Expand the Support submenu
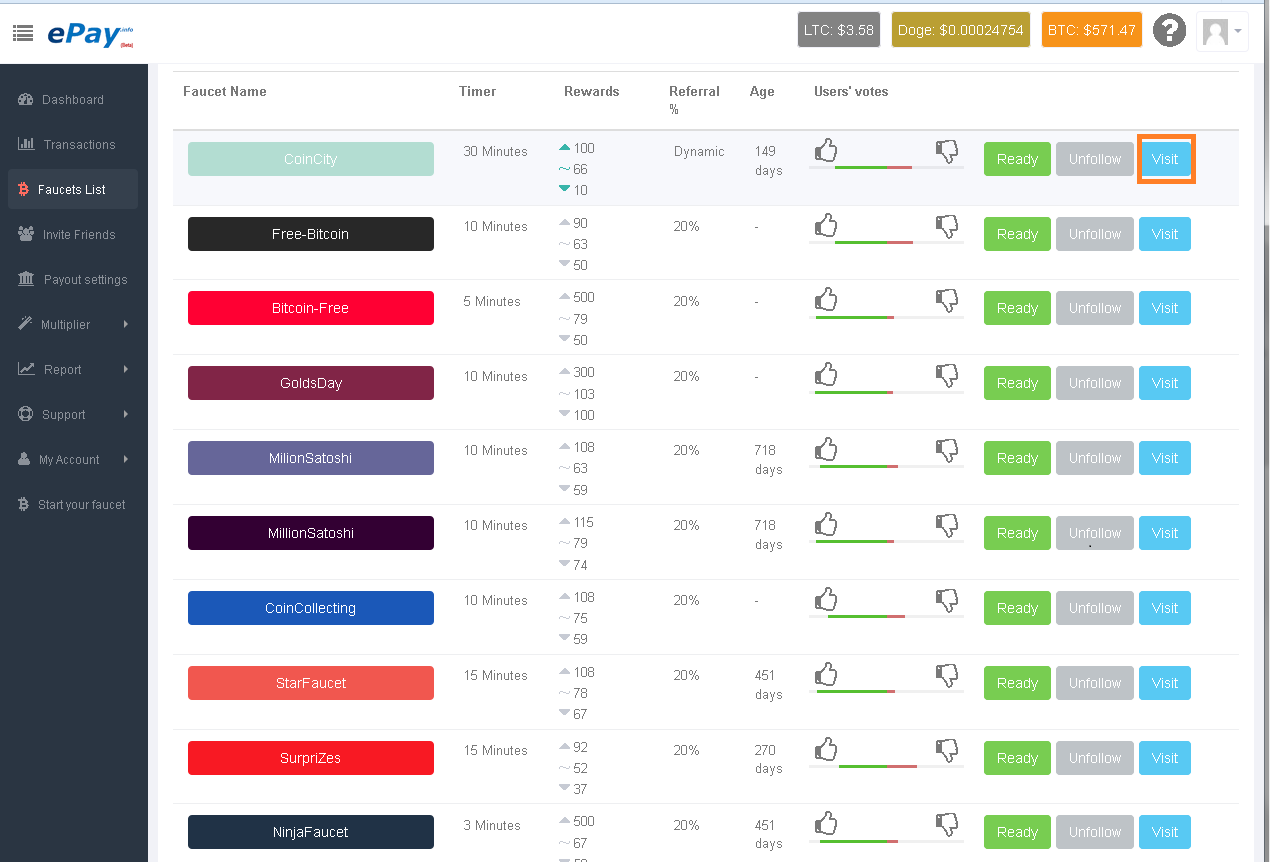1270x862 pixels. [x=73, y=415]
